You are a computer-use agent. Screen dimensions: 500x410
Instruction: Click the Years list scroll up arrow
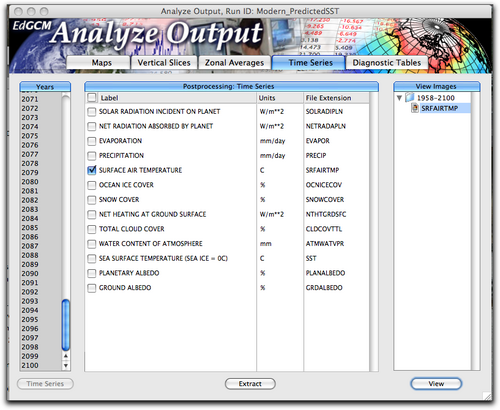[x=66, y=356]
